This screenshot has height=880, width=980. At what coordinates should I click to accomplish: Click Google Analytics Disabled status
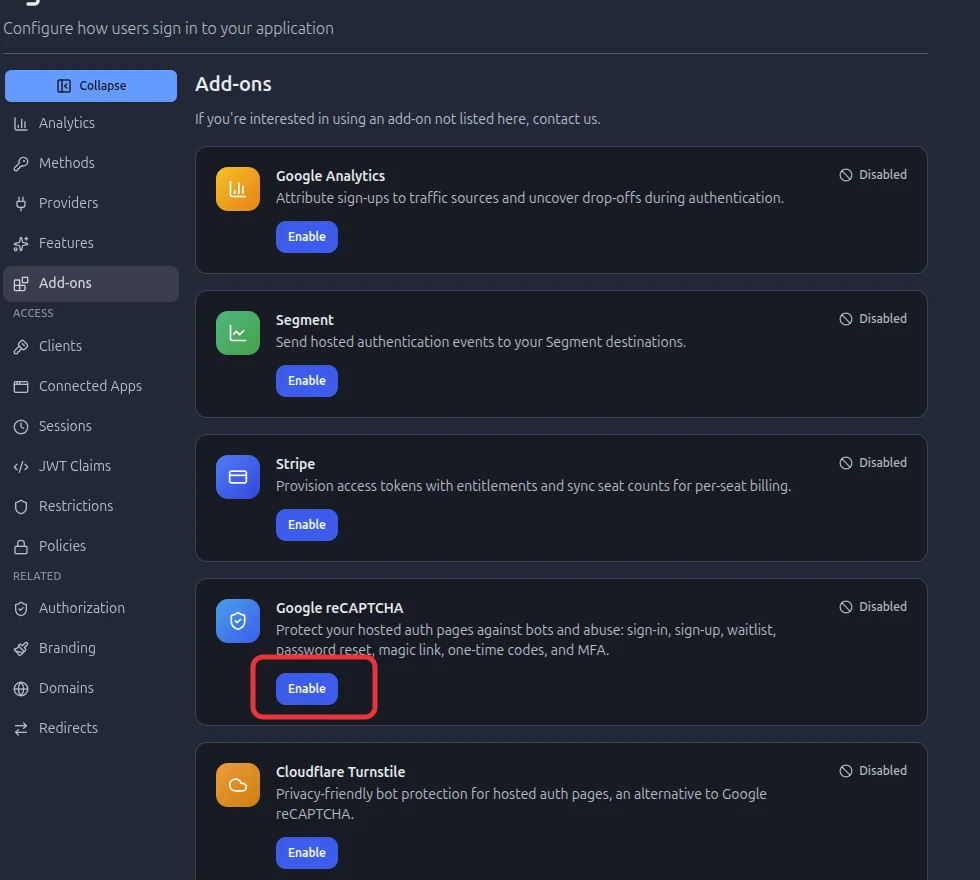coord(873,175)
